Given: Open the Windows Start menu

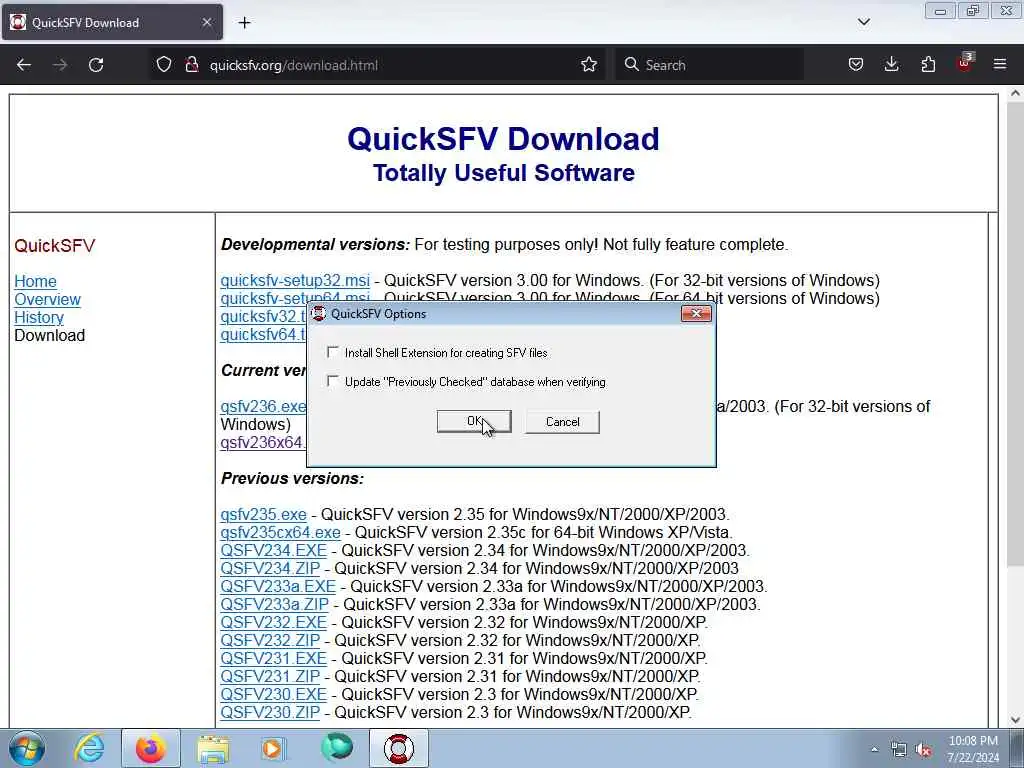Looking at the screenshot, I should click(x=27, y=748).
